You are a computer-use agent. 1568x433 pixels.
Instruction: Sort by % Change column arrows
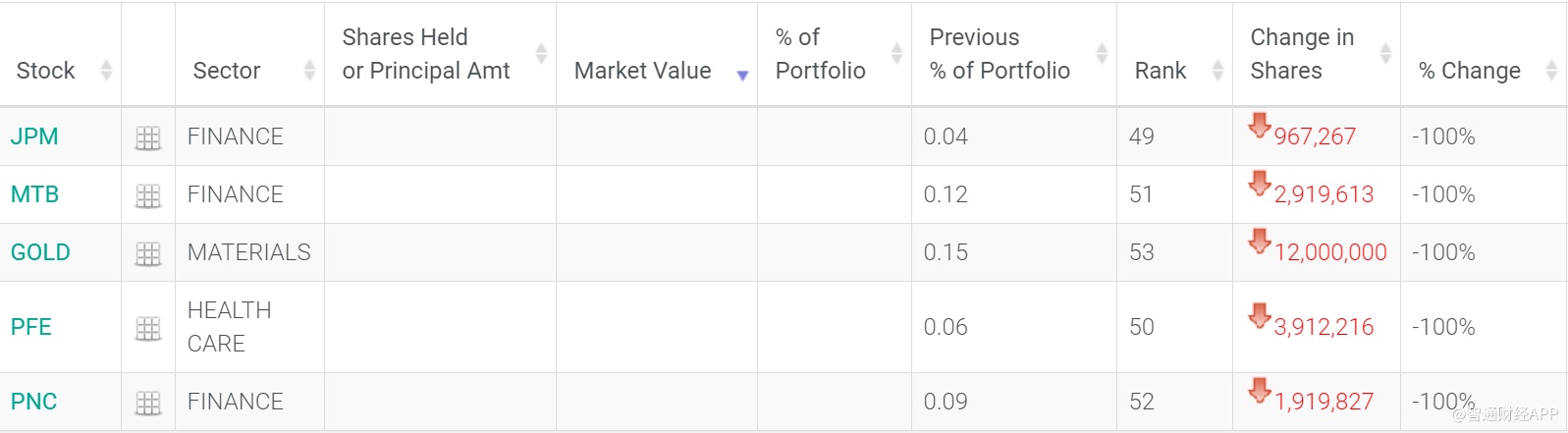point(1551,71)
